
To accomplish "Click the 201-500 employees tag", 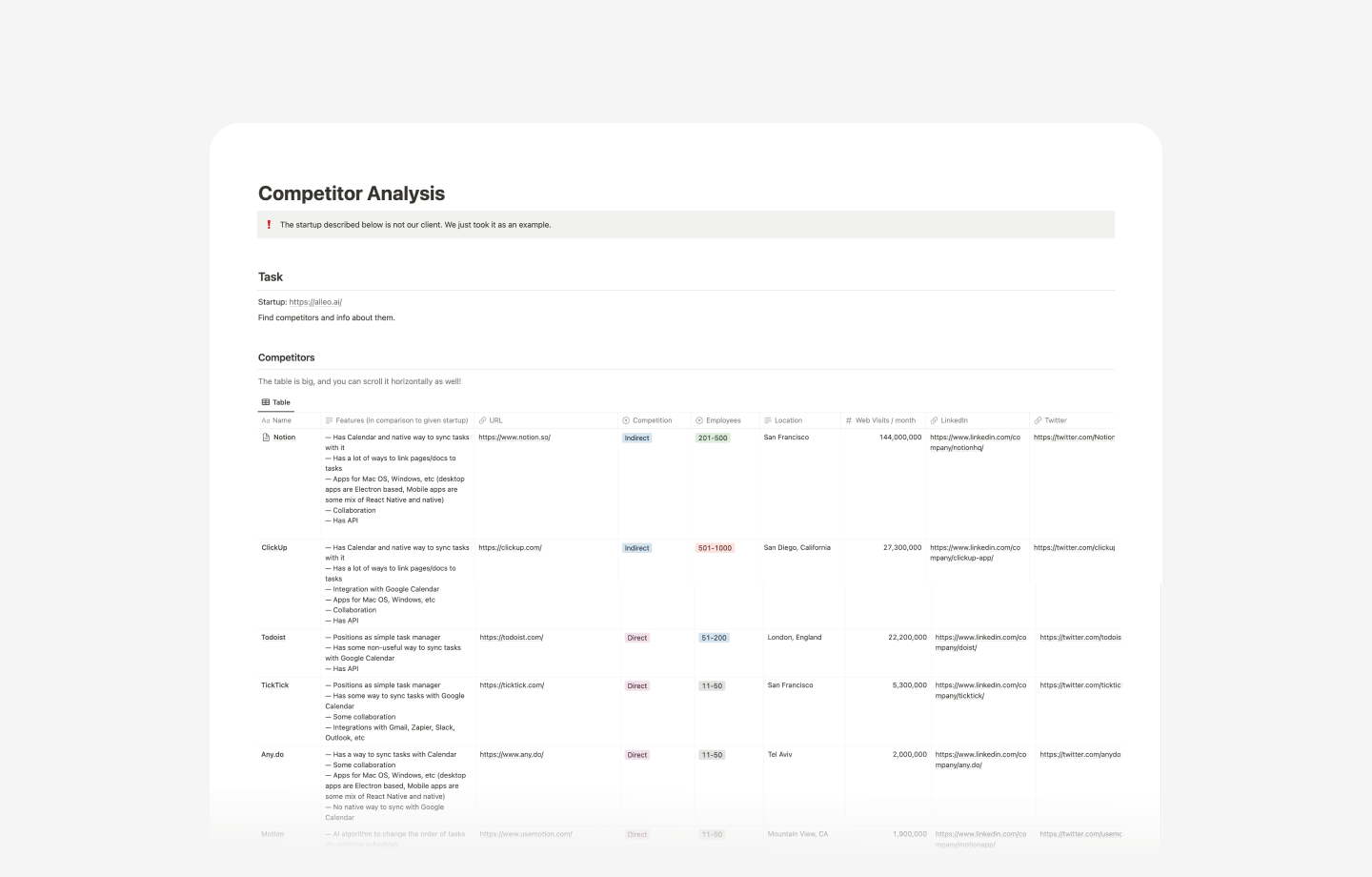I will pyautogui.click(x=713, y=438).
